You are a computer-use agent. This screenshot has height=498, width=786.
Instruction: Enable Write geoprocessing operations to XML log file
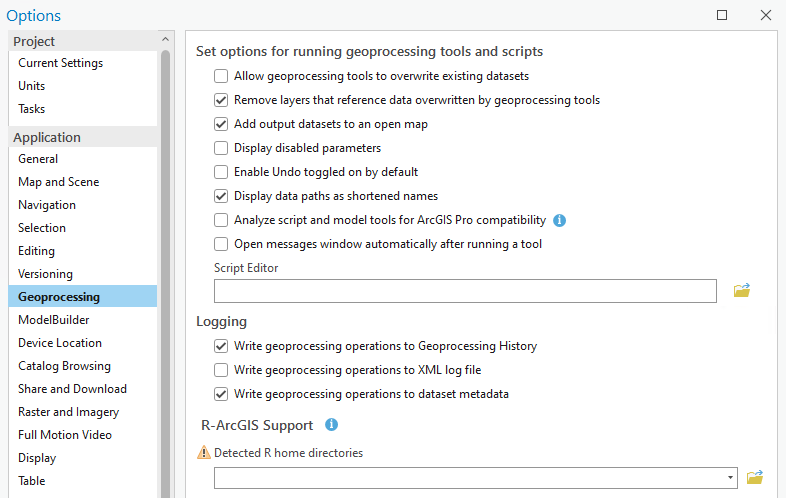(221, 370)
